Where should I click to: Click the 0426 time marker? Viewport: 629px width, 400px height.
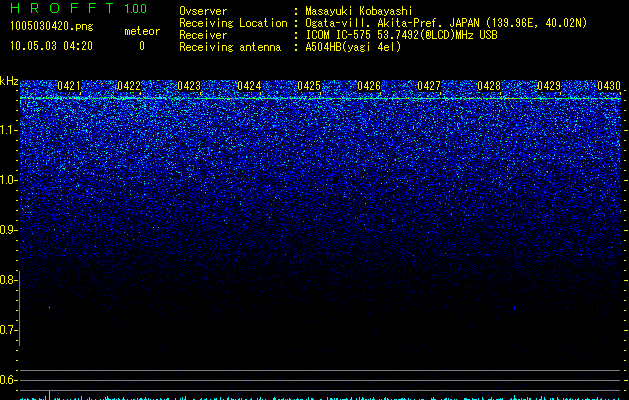tap(369, 86)
